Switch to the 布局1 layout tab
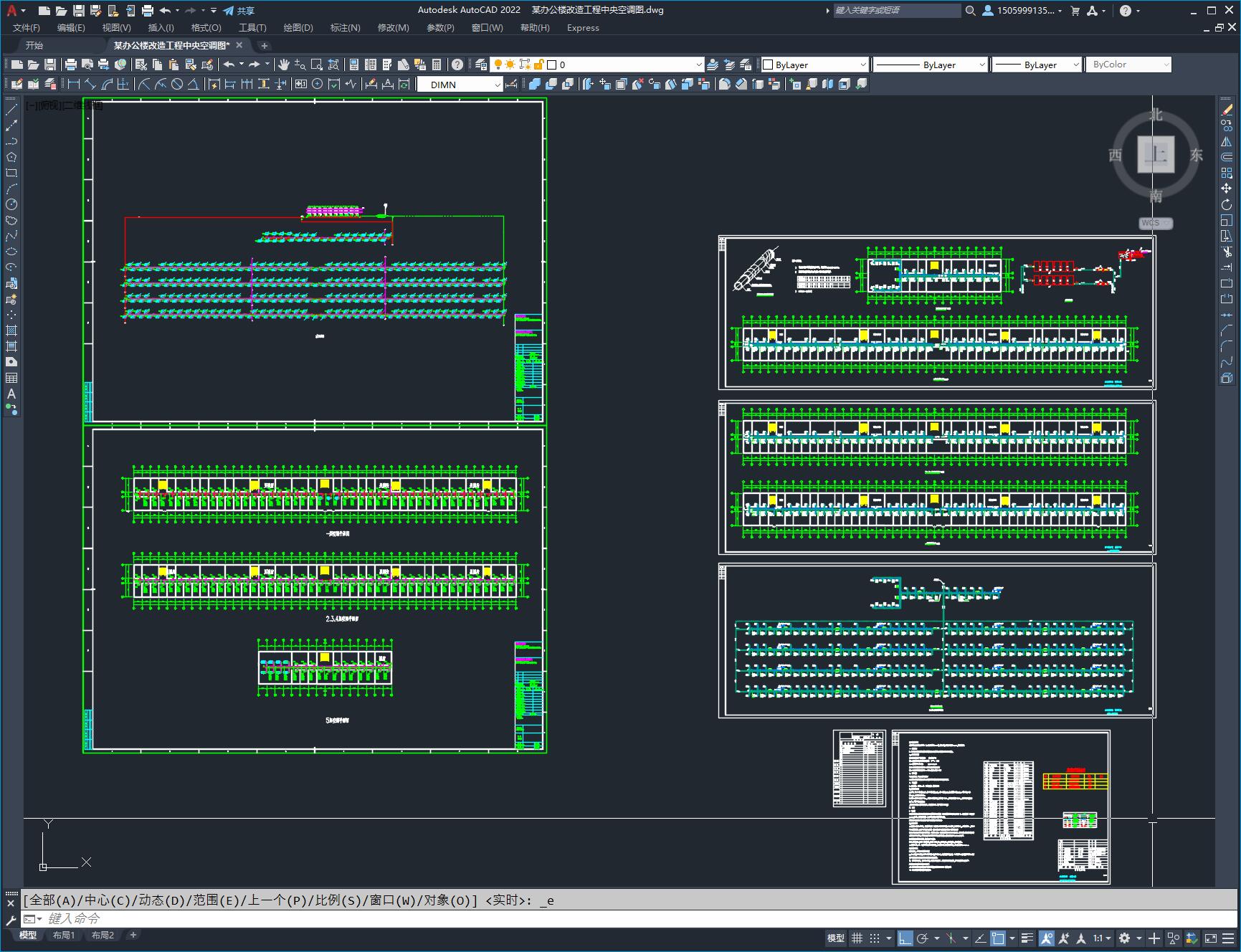The height and width of the screenshot is (952, 1241). (x=63, y=935)
